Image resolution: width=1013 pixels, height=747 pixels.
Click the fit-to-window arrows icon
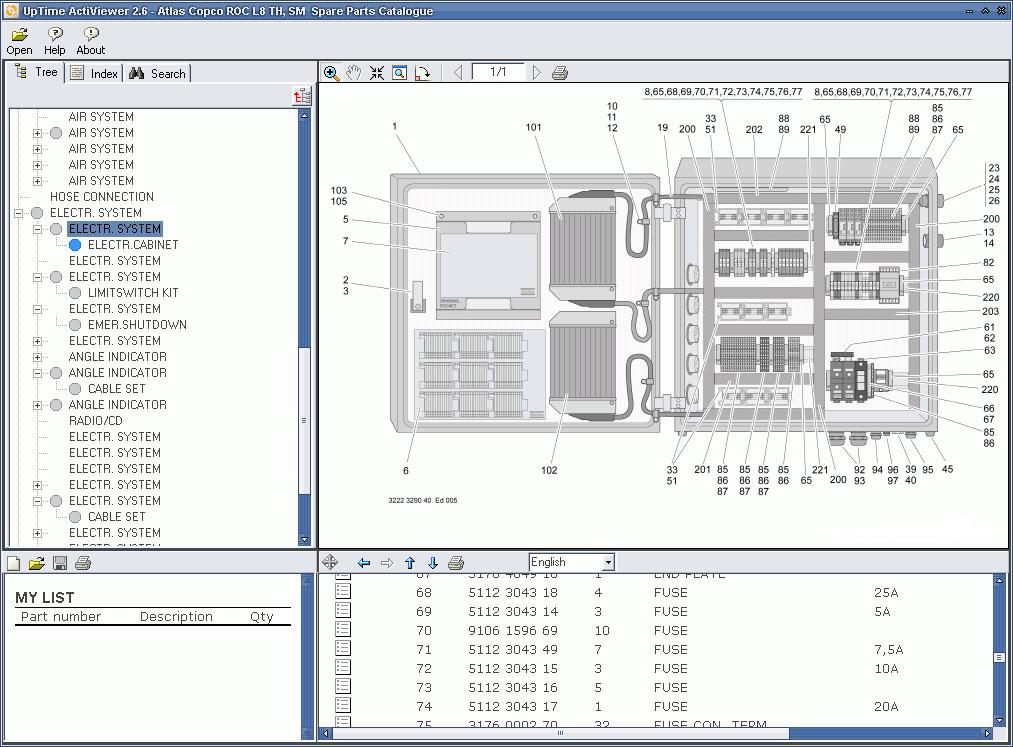pos(377,73)
